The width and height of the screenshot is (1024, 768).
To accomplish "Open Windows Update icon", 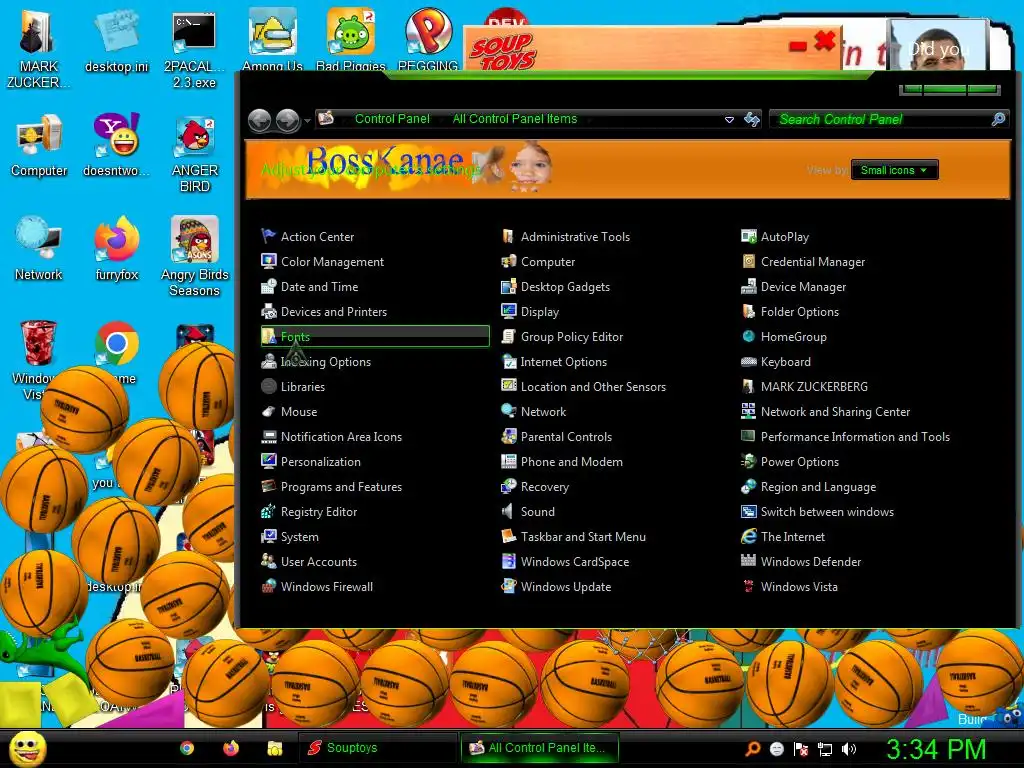I will [508, 586].
